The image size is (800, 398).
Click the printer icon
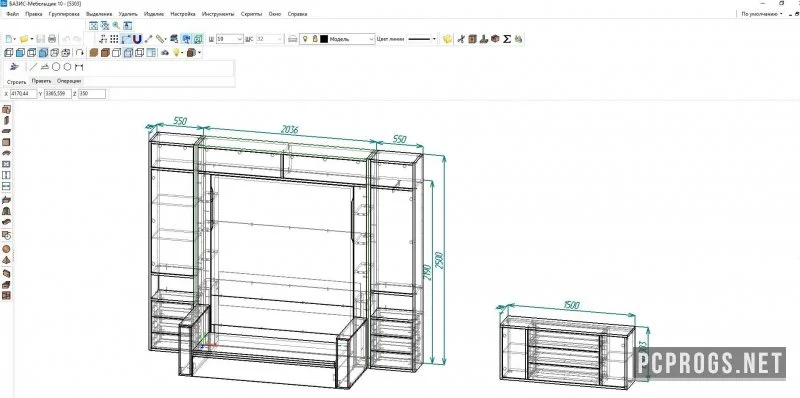(x=52, y=39)
